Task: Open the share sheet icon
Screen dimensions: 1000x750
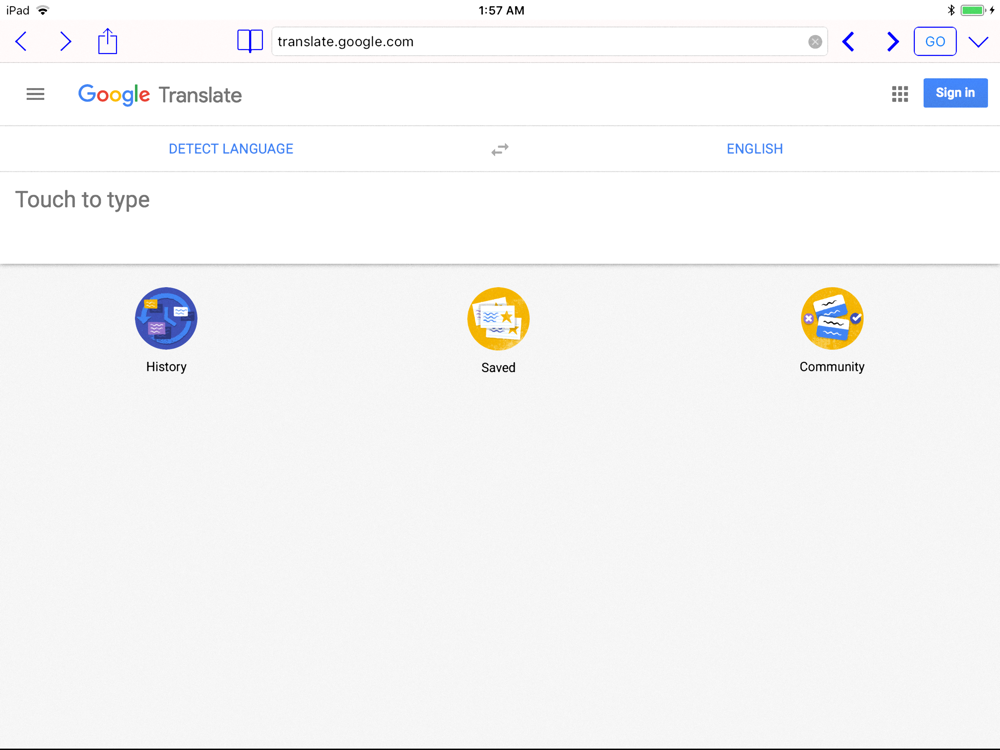Action: click(107, 41)
